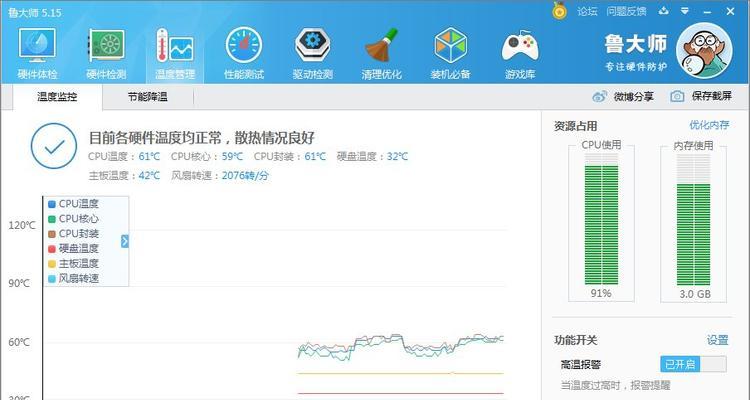The image size is (750, 400).
Task: Open the title bar dropdown menu arrow
Action: pyautogui.click(x=685, y=11)
